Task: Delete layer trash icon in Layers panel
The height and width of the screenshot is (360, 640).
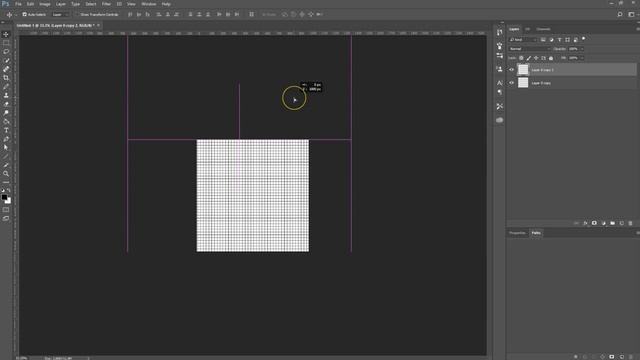Action: (x=630, y=223)
